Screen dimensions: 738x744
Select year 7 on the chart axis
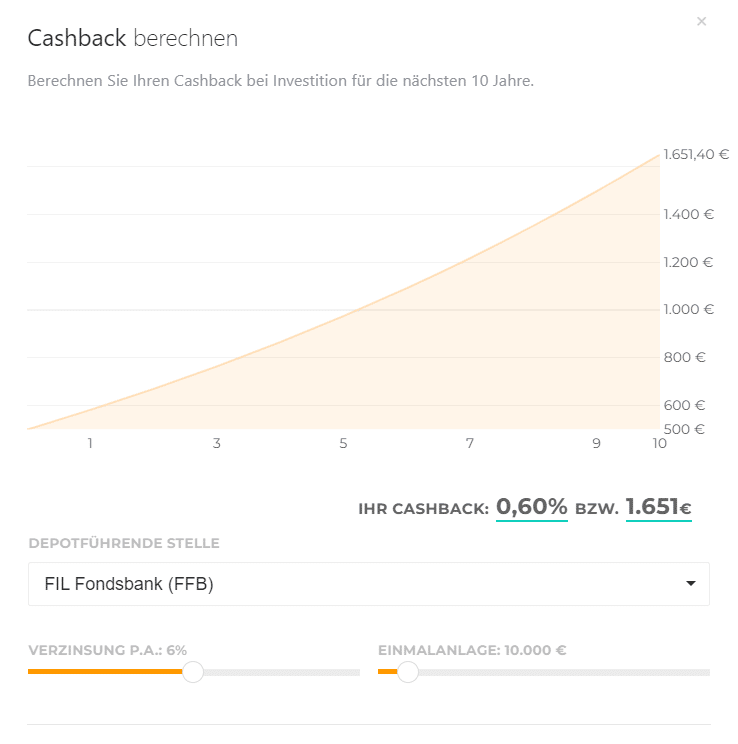(470, 443)
